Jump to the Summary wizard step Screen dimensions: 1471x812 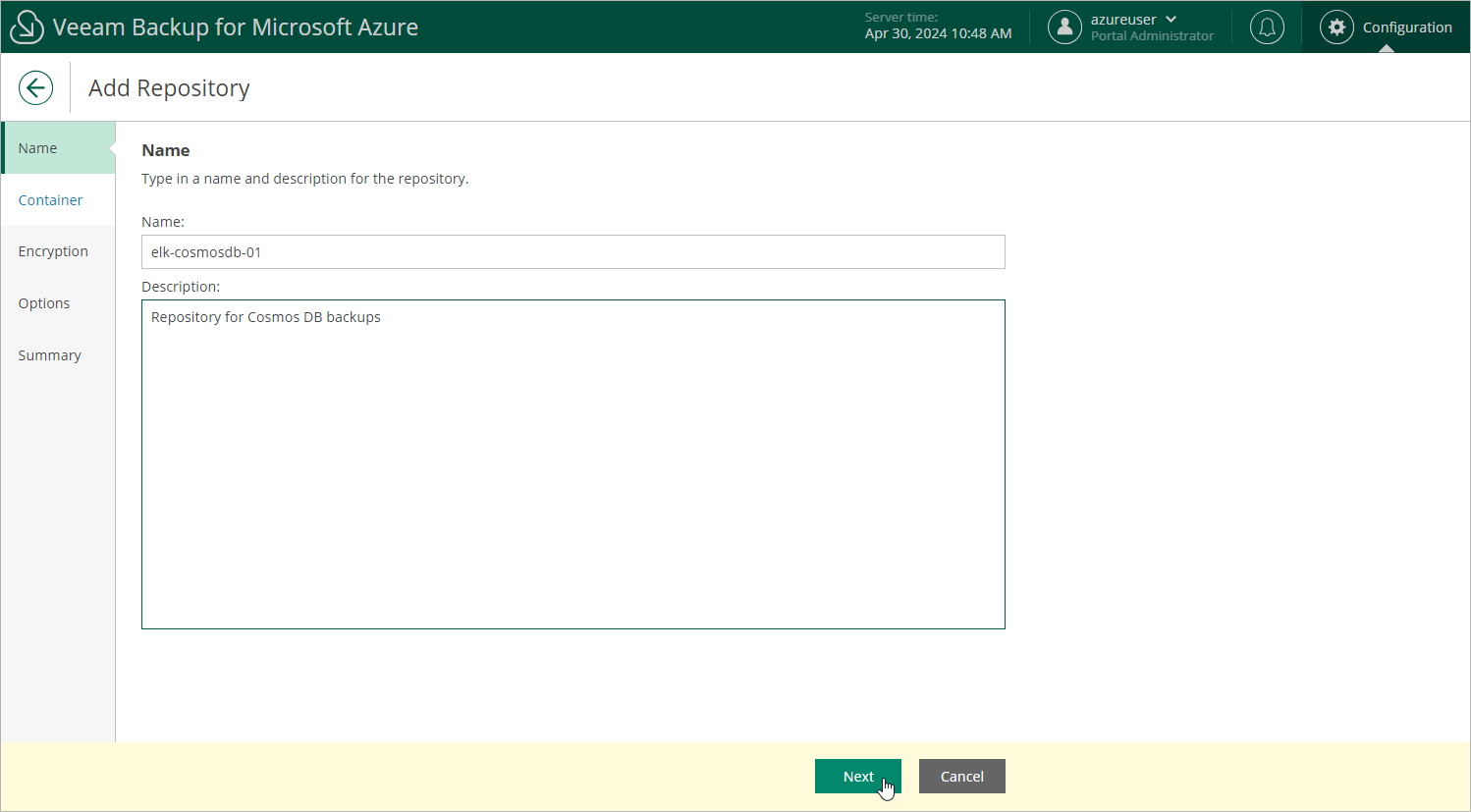(x=58, y=355)
